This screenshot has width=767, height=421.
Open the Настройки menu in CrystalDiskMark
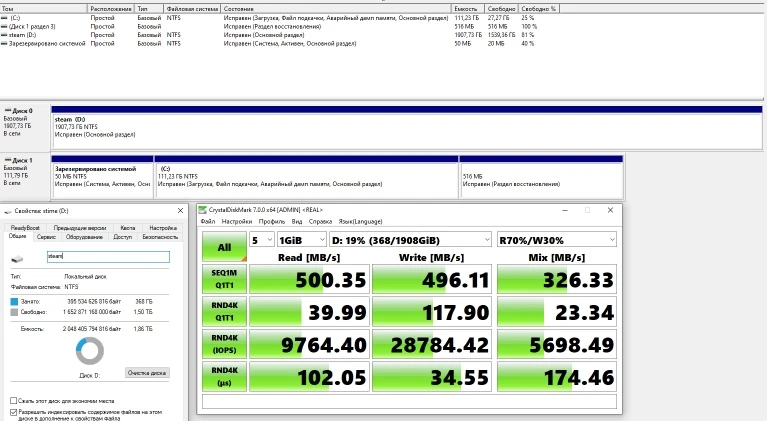(236, 221)
